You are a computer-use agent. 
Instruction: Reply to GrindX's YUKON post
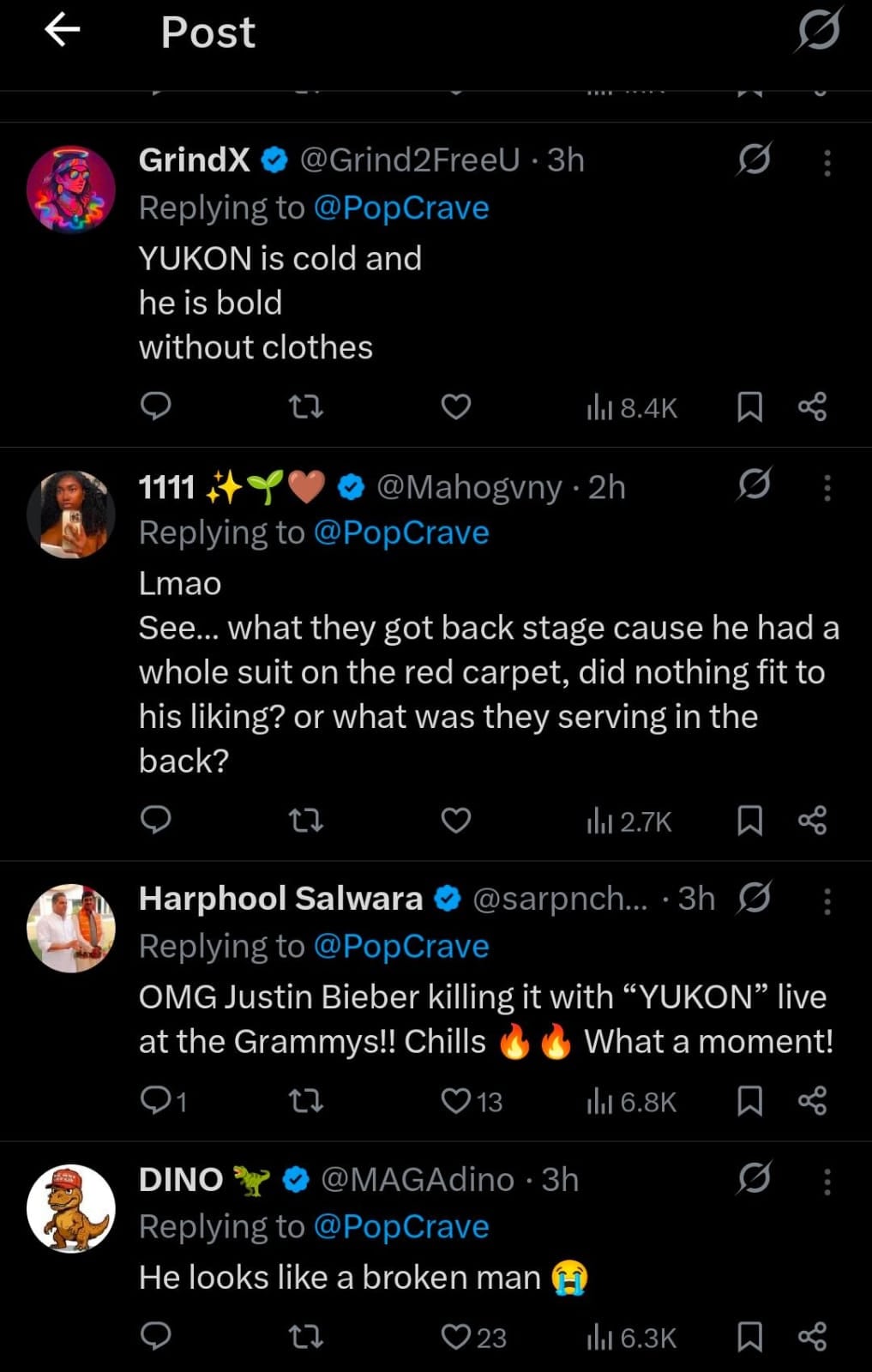[156, 406]
